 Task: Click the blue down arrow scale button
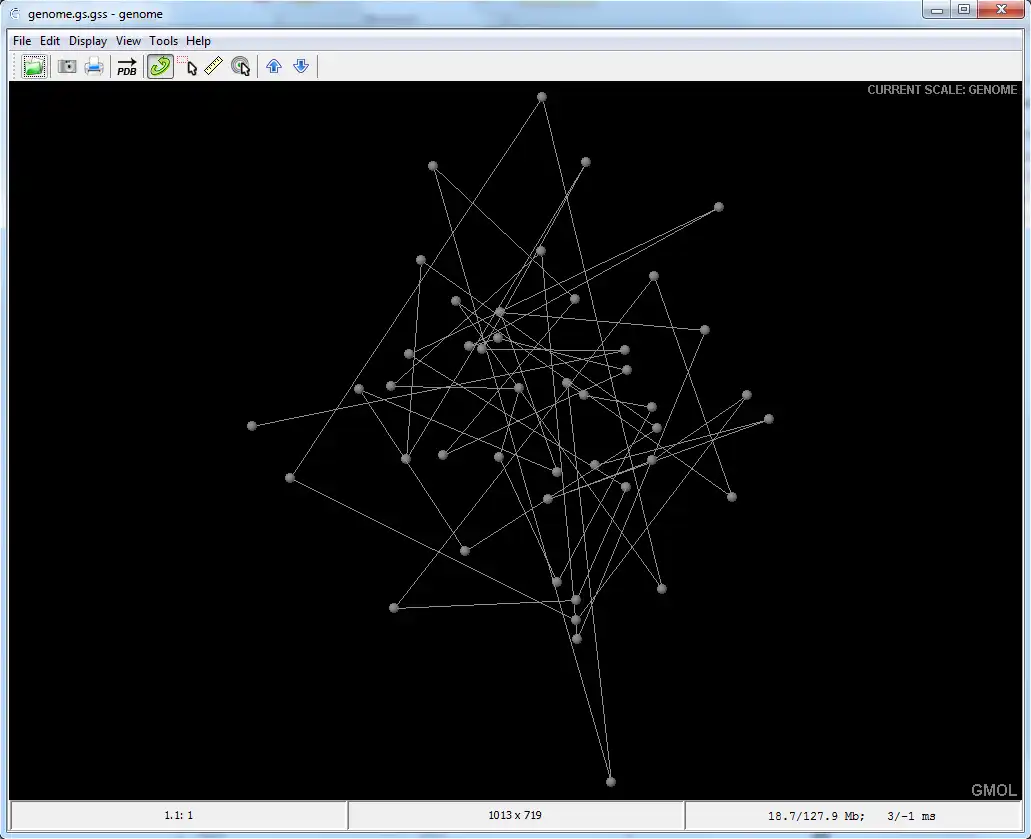pyautogui.click(x=301, y=66)
